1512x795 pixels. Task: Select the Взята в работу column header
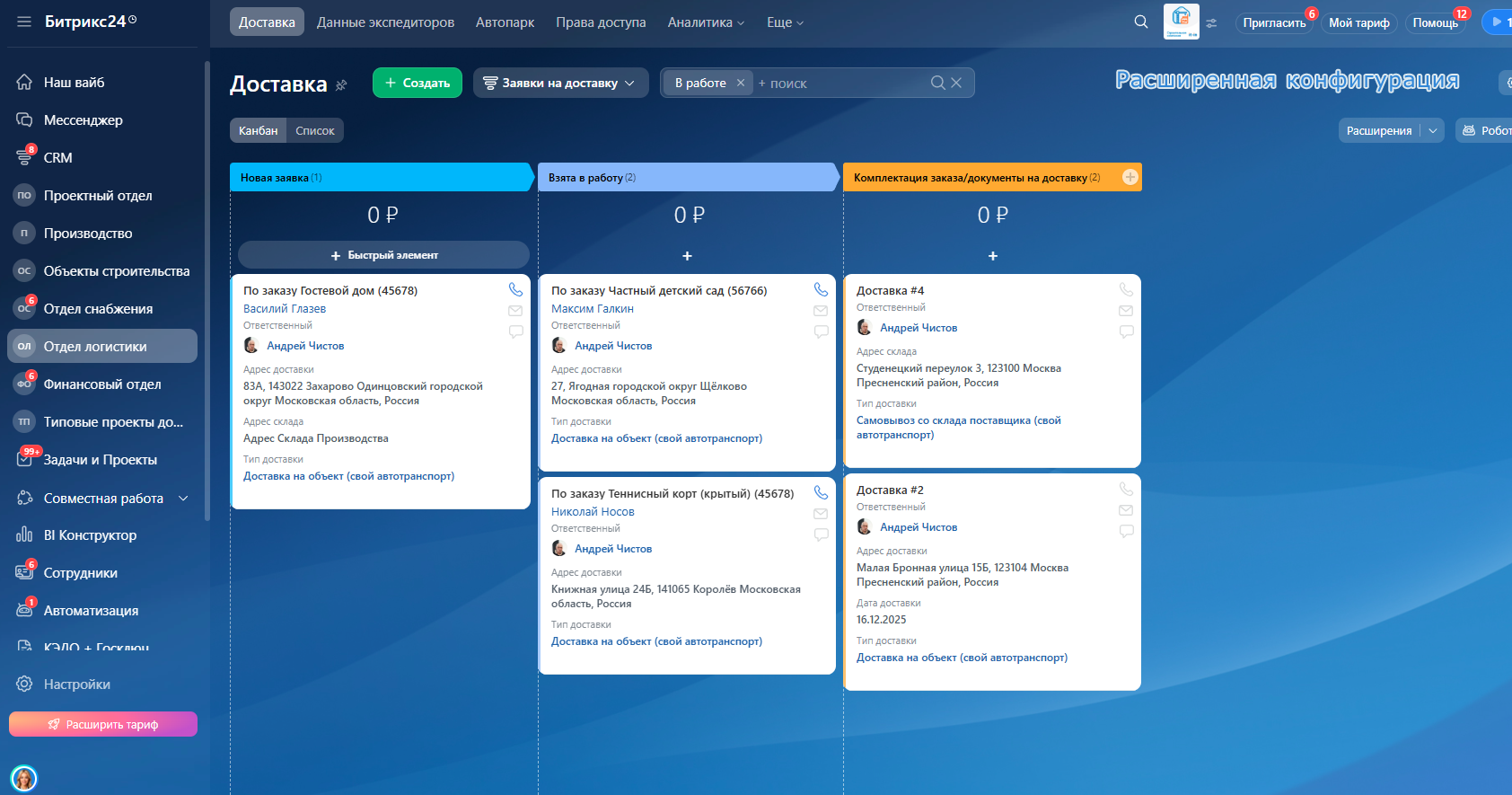(x=687, y=177)
